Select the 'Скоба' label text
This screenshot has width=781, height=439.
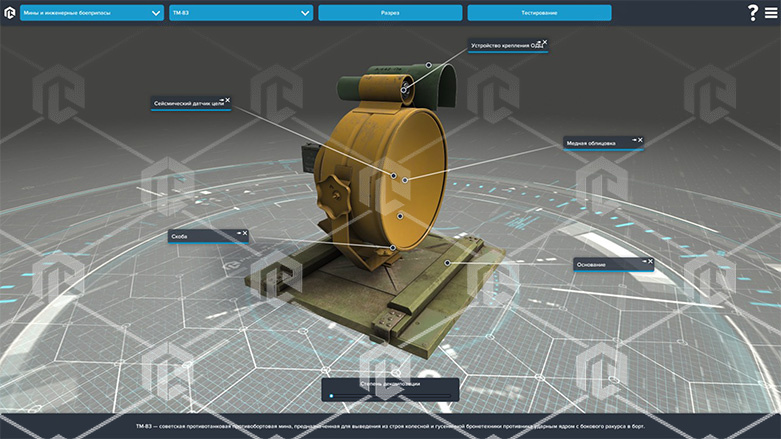[x=180, y=237]
